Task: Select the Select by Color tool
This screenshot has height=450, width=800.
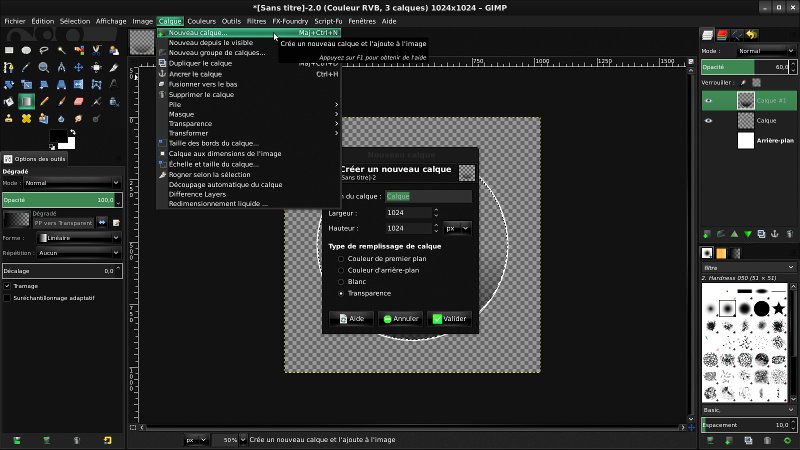Action: [x=79, y=50]
